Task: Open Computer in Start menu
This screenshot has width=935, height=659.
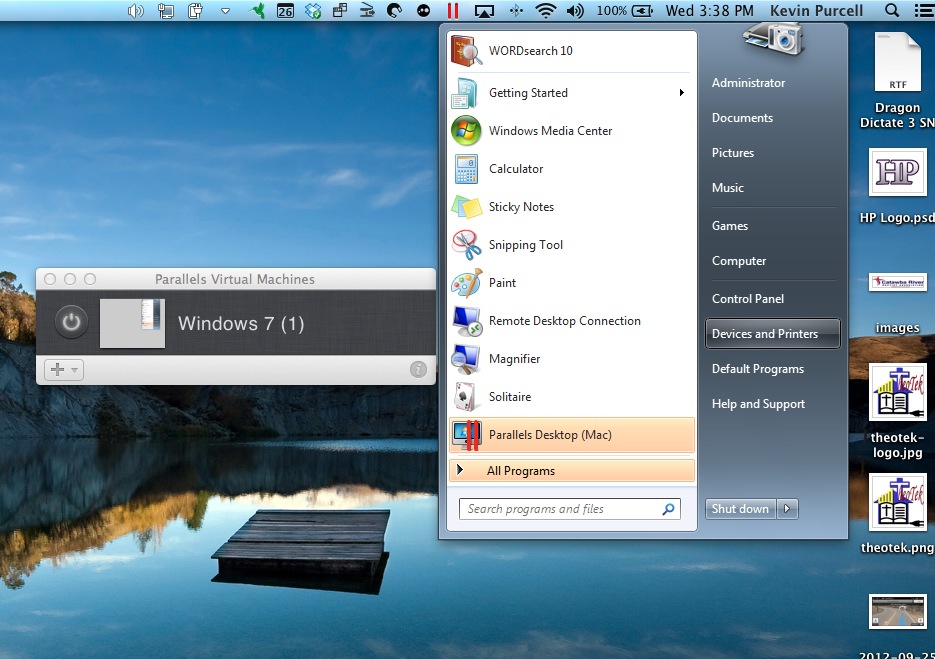Action: [739, 261]
